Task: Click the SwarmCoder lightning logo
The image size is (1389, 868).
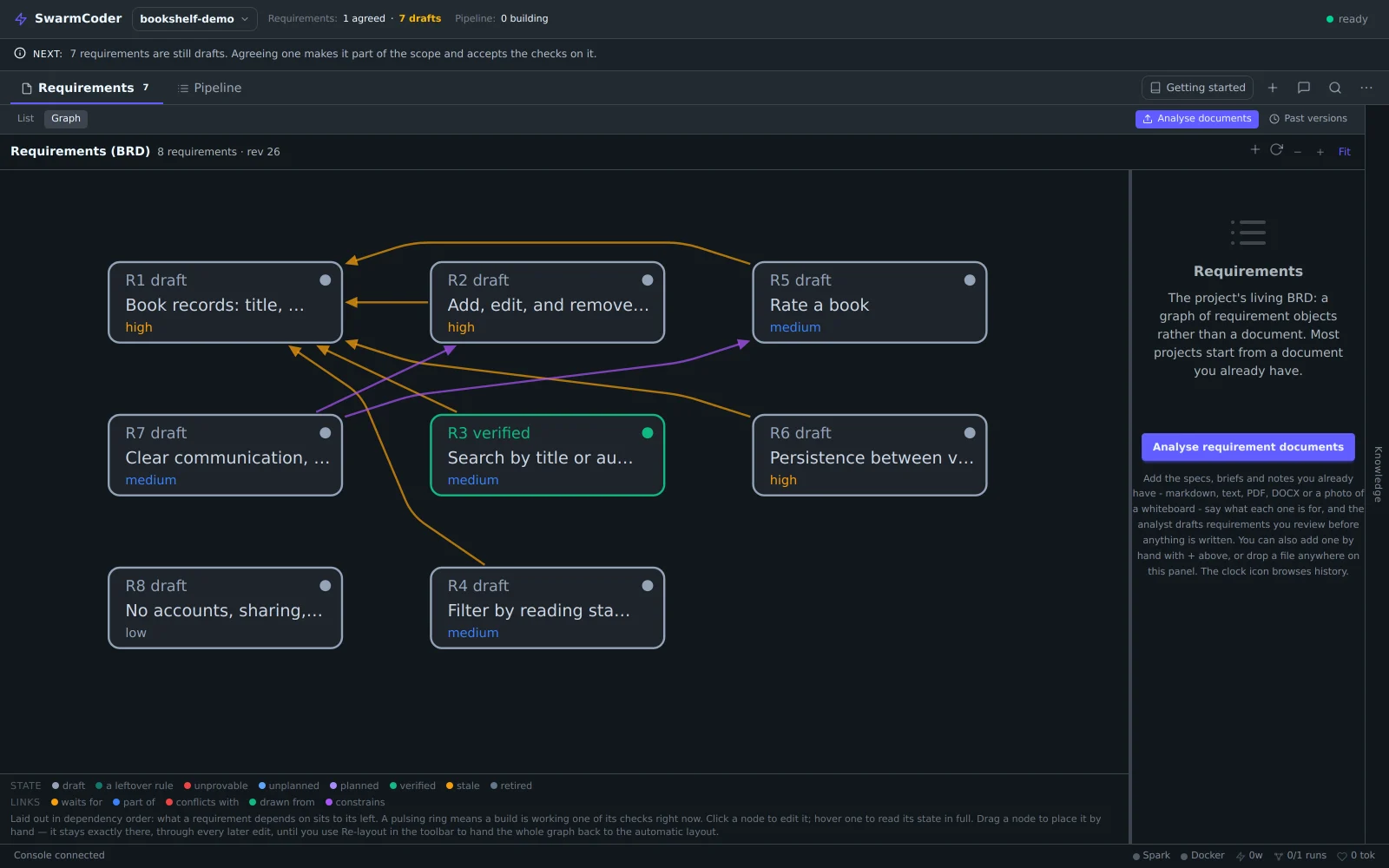Action: tap(21, 18)
